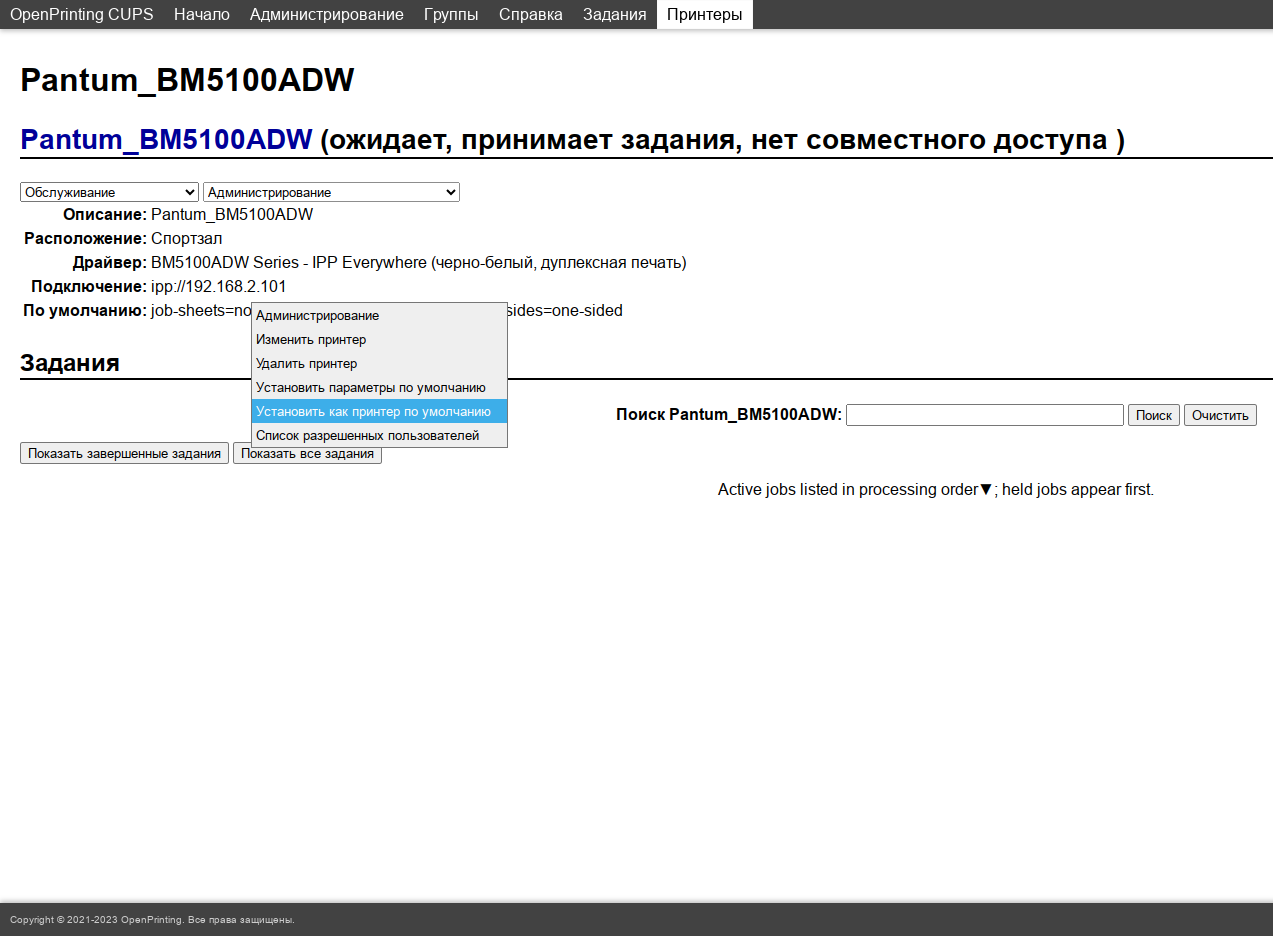Click Показать завершенные задания button
The width and height of the screenshot is (1273, 936).
124,454
